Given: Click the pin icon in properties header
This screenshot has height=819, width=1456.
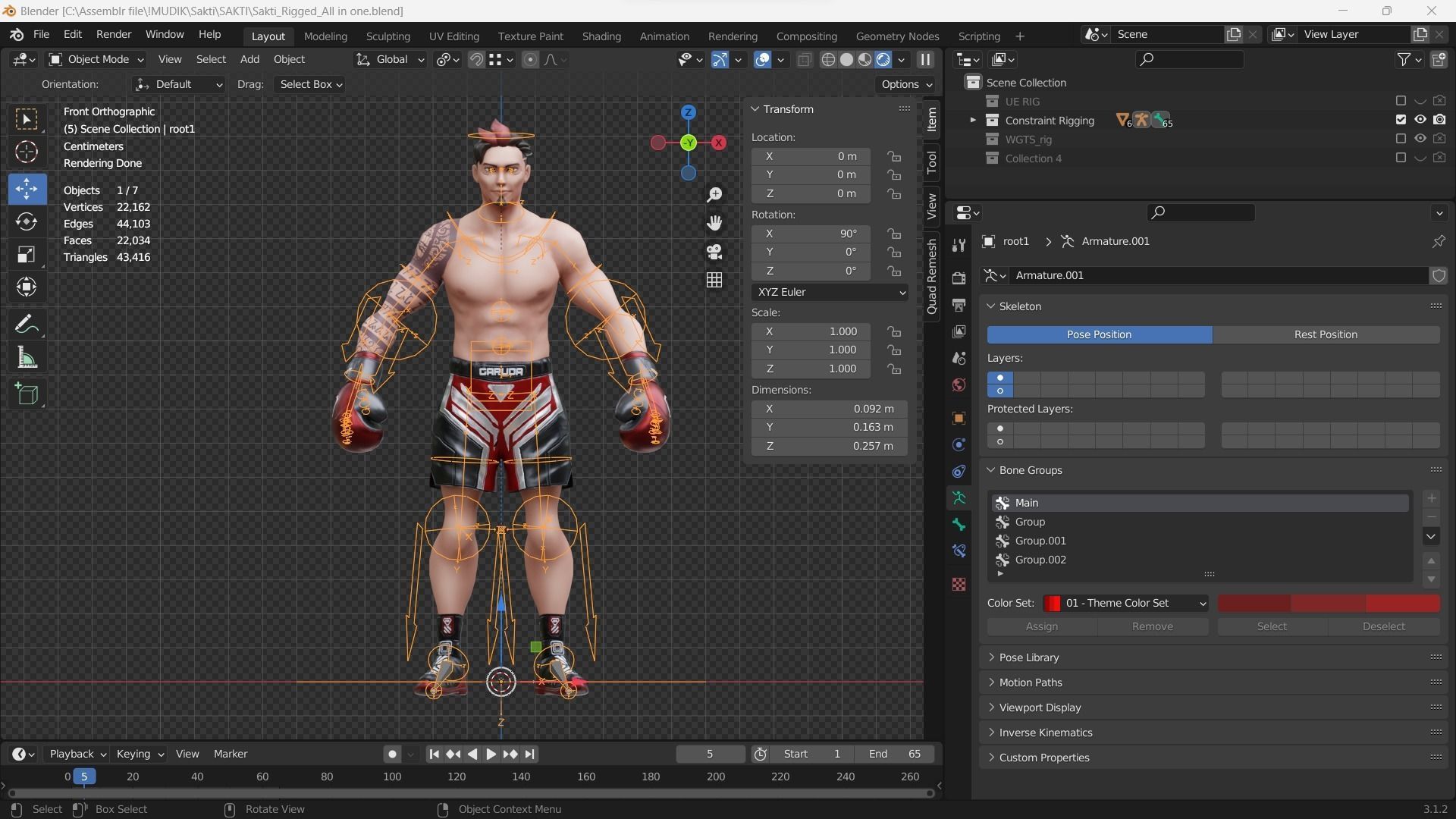Looking at the screenshot, I should pyautogui.click(x=1439, y=241).
